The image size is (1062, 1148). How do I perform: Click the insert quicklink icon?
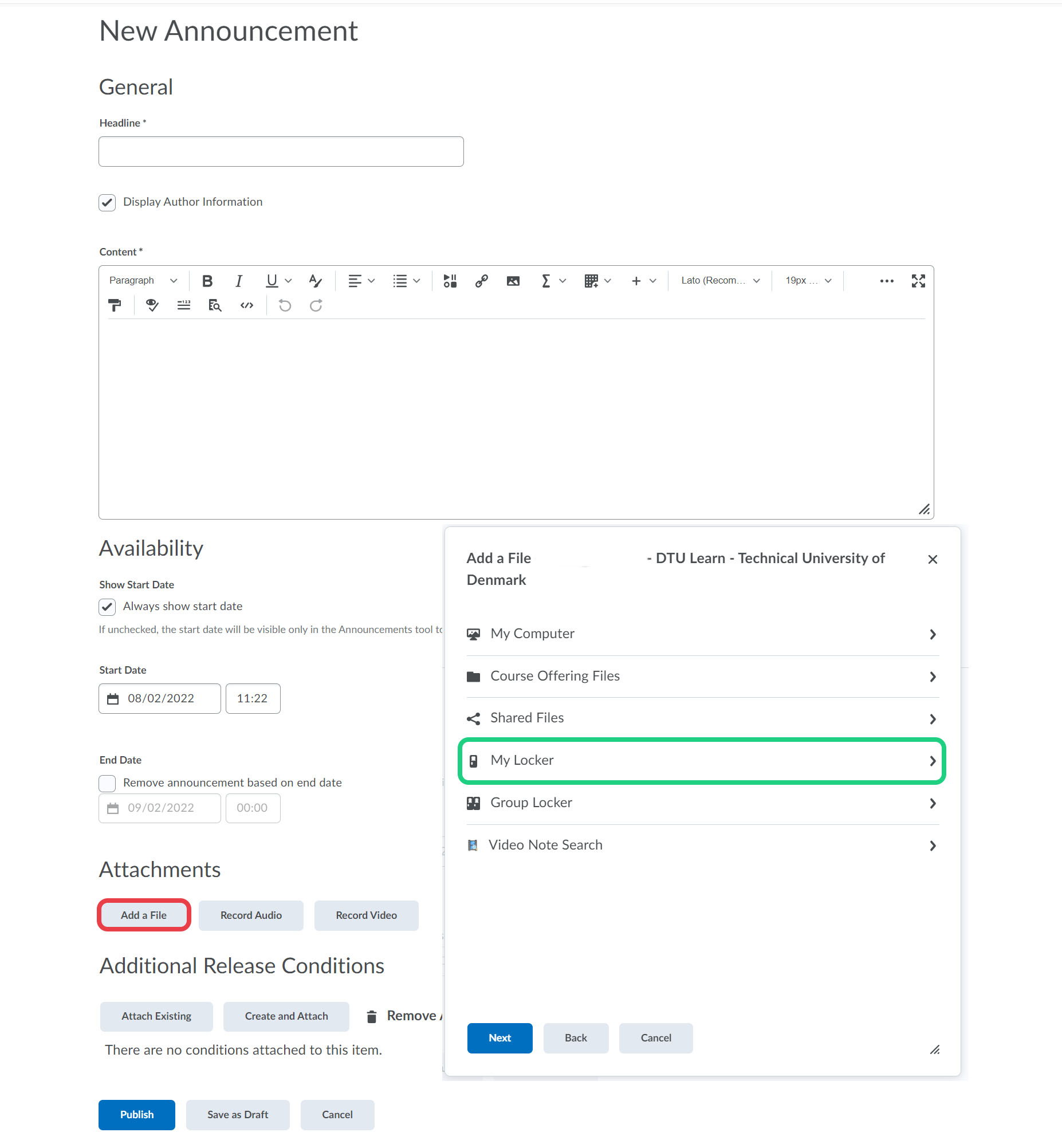pos(482,281)
